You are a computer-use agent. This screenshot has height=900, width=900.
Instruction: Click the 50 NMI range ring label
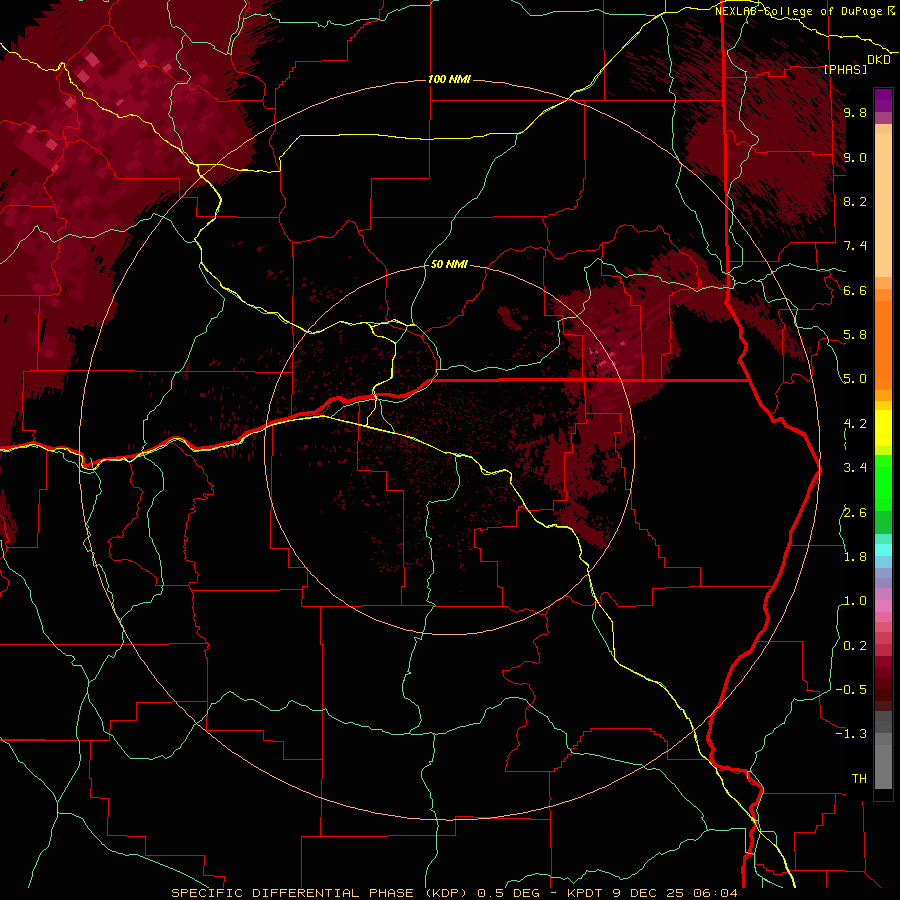tap(449, 264)
